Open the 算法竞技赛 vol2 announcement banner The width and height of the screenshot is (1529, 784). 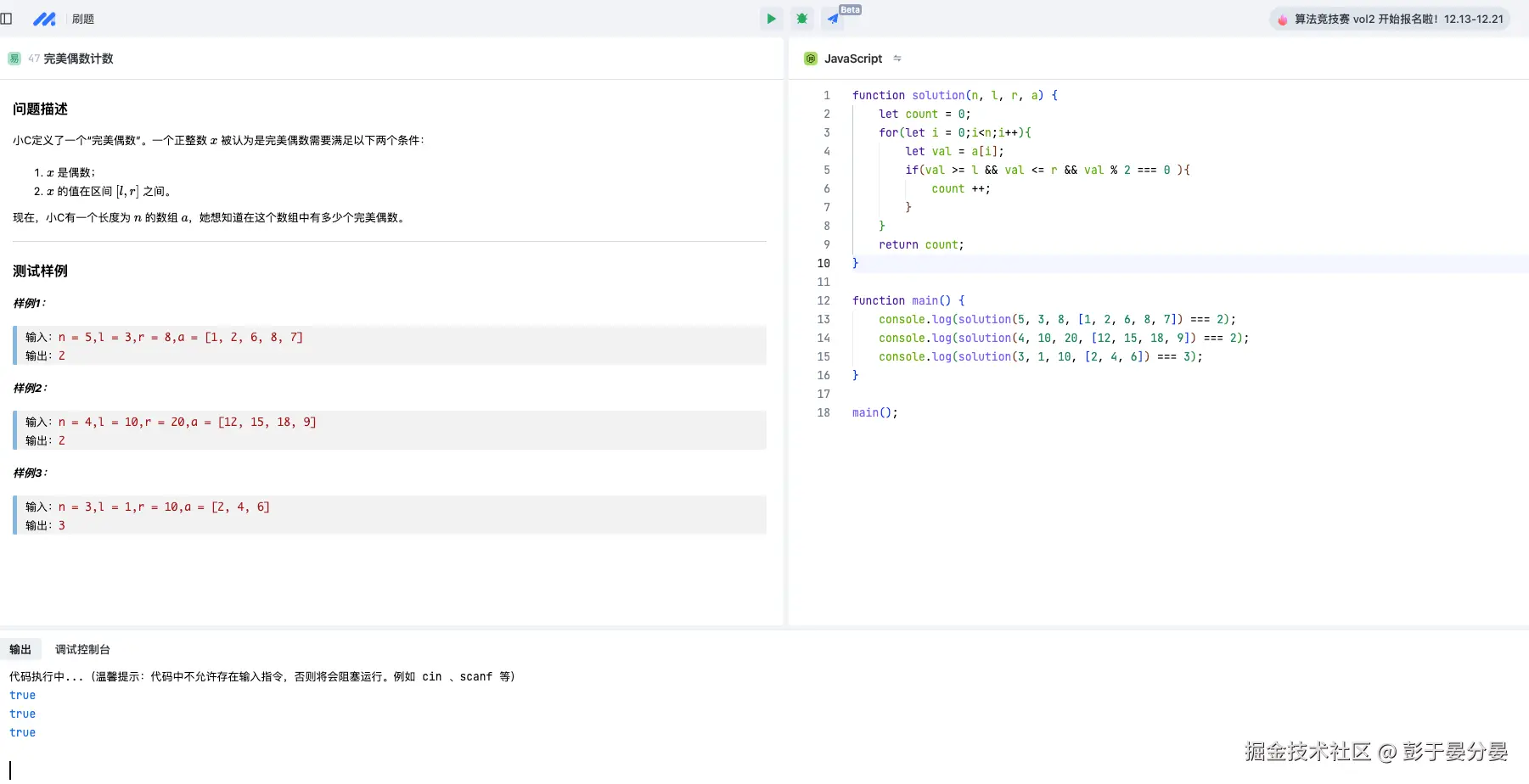[x=1397, y=19]
